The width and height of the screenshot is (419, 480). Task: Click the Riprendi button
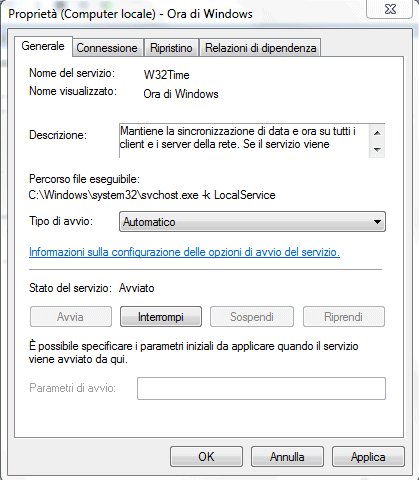pos(344,317)
